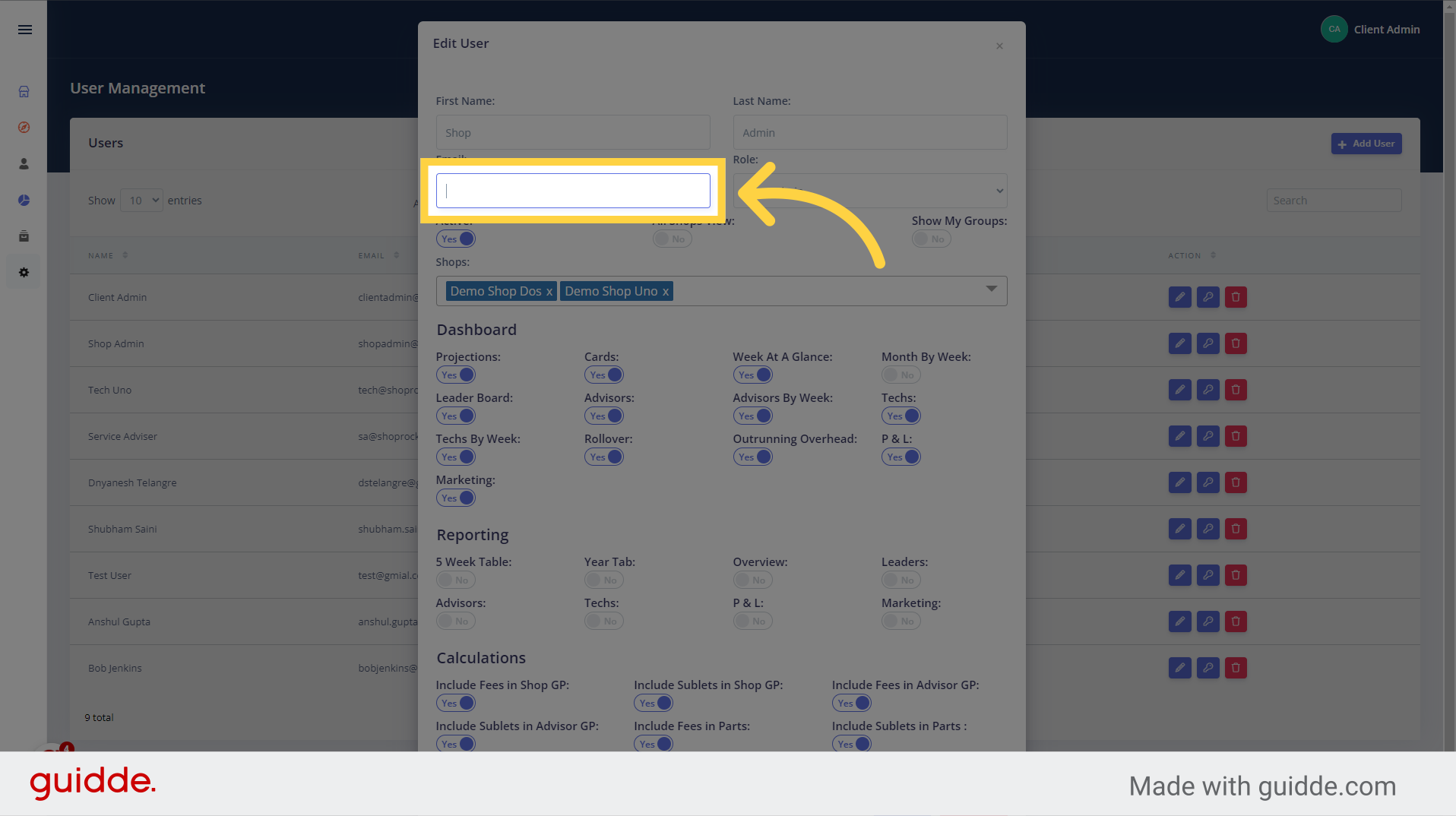The width and height of the screenshot is (1456, 816).
Task: Open the pie chart icon in sidebar
Action: [24, 200]
